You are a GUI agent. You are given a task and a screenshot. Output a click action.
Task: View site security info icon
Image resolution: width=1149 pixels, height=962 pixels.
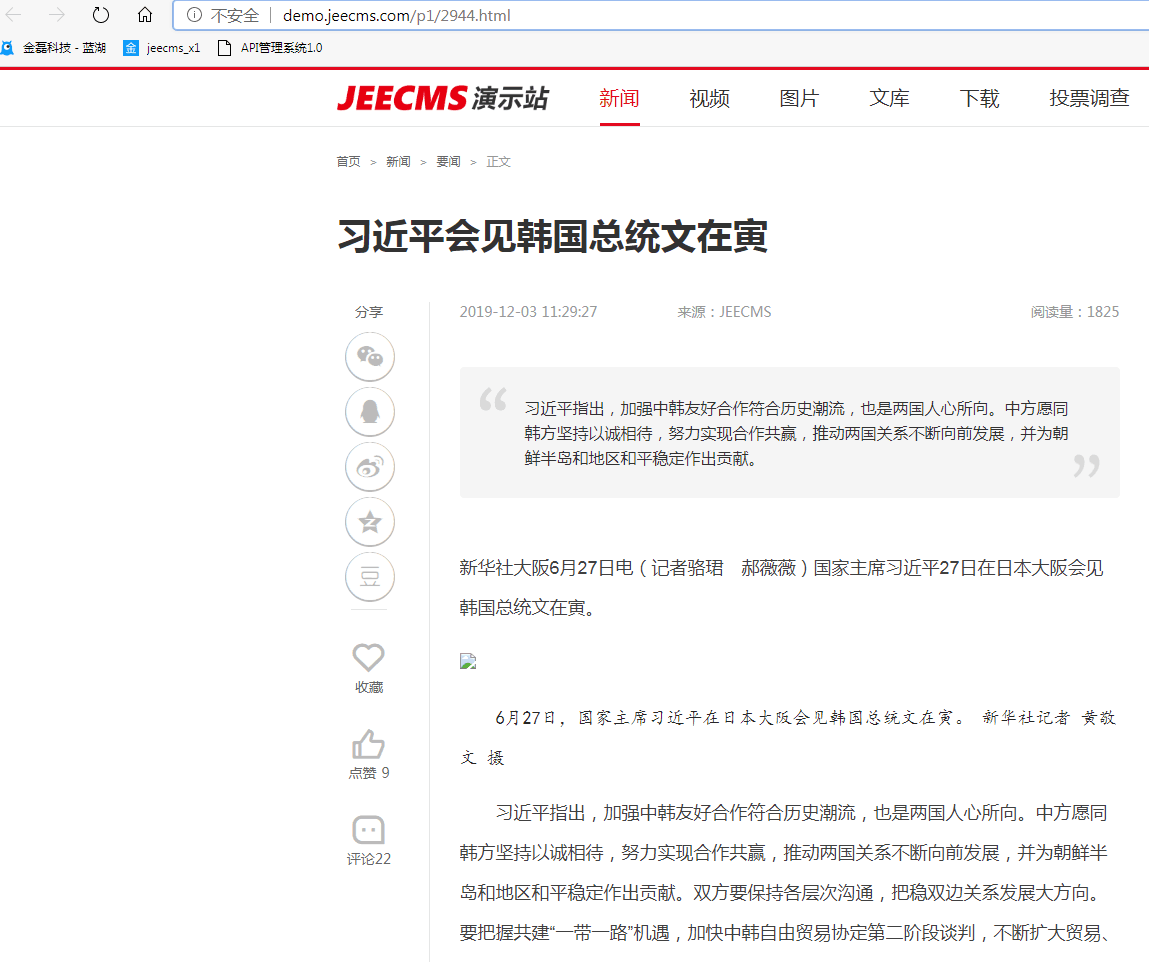(x=194, y=15)
